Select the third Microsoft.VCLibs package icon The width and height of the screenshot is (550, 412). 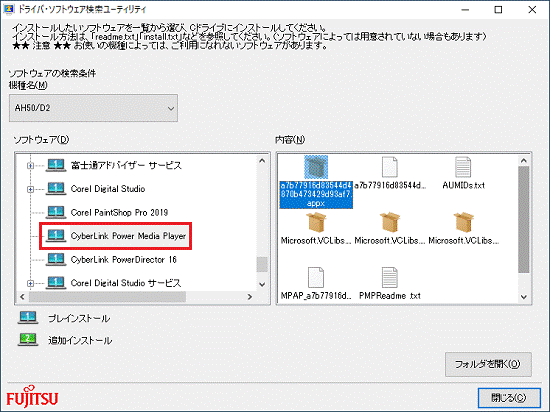pyautogui.click(x=463, y=223)
